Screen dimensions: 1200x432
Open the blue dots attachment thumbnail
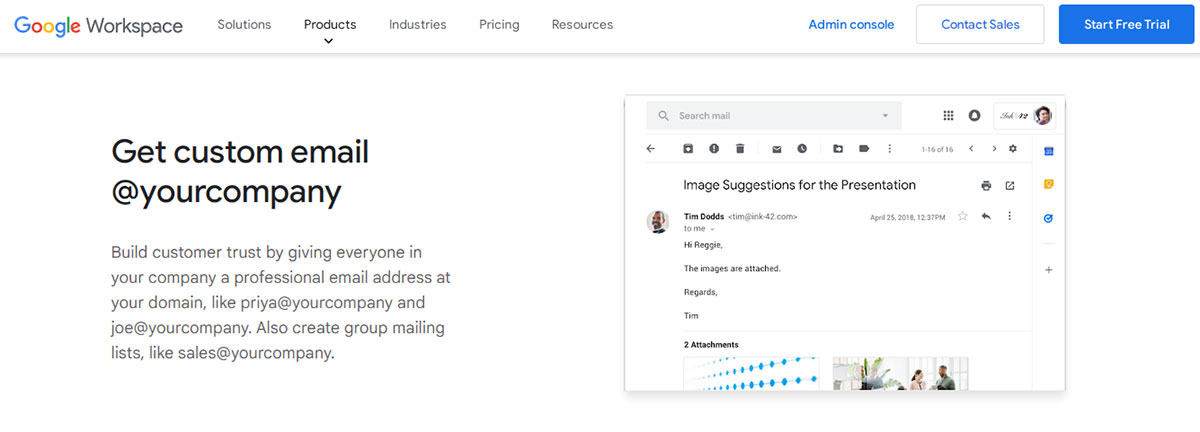751,374
